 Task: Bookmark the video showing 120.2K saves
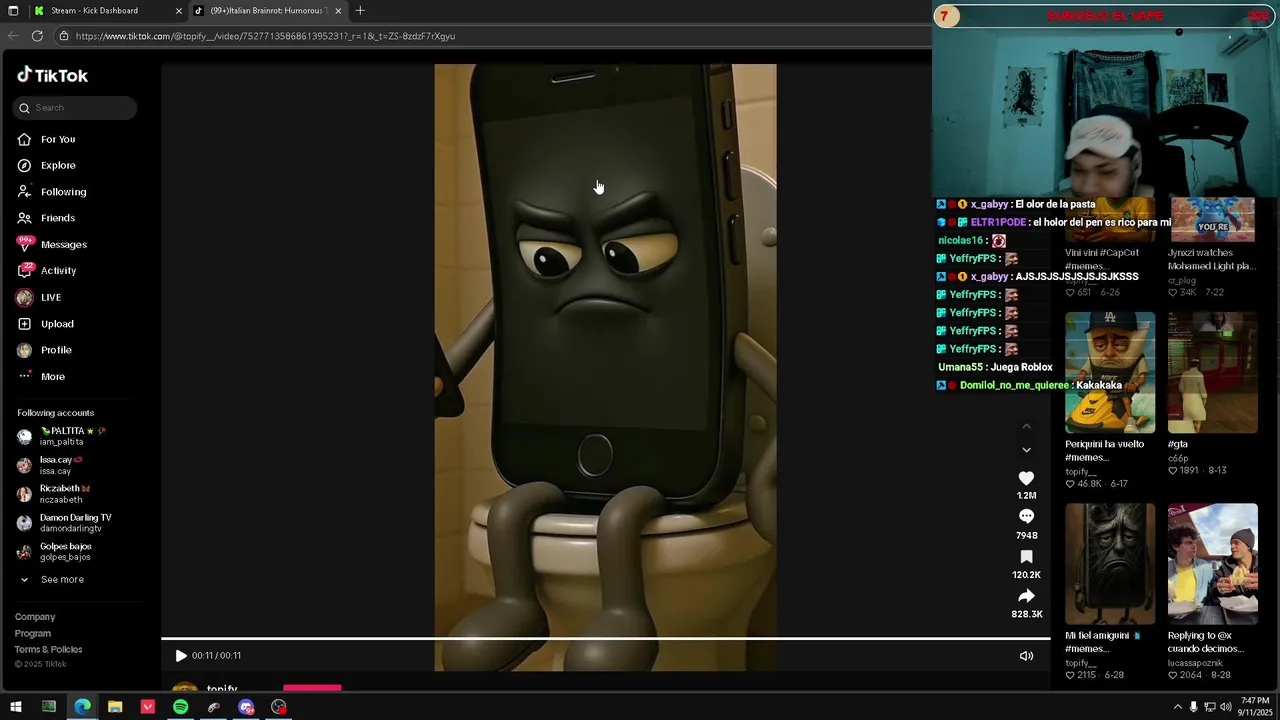tap(1026, 557)
